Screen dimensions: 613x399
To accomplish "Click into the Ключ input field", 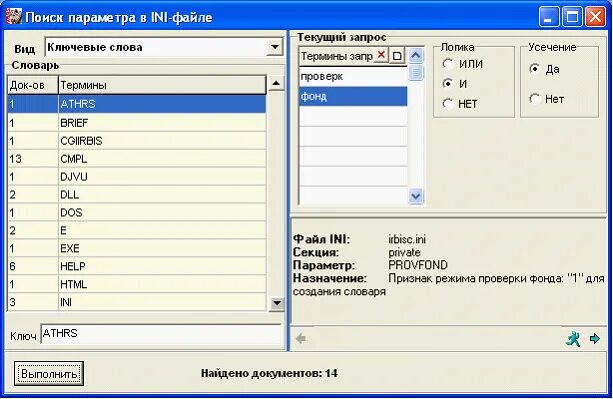I will (x=161, y=334).
